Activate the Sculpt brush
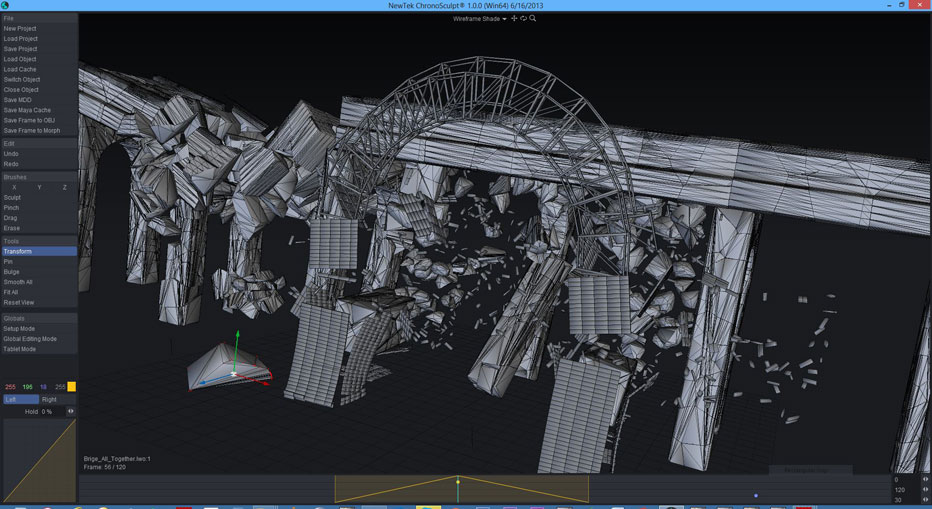Viewport: 932px width, 509px height. (x=12, y=198)
